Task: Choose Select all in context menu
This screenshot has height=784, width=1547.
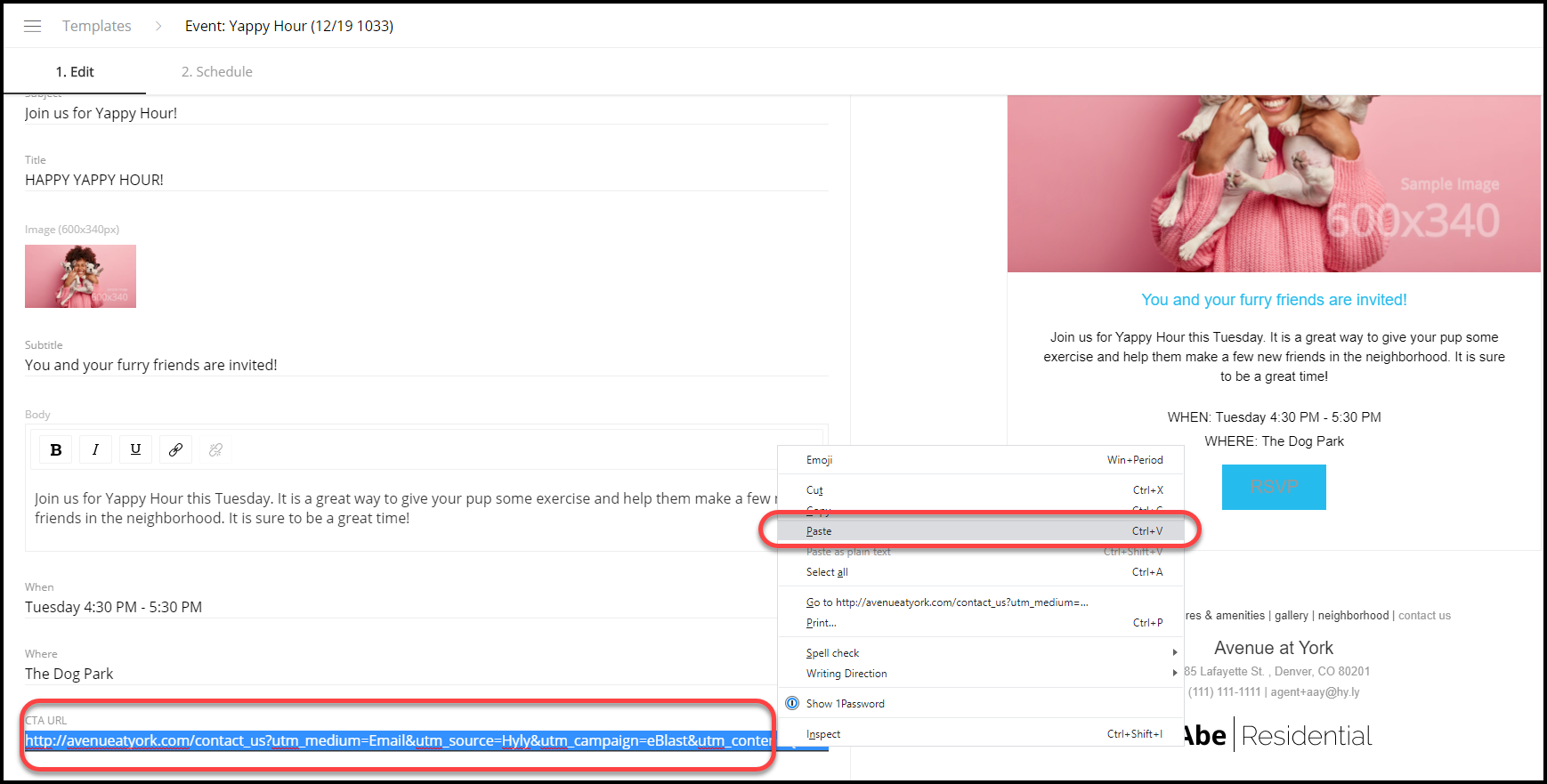Action: coord(981,572)
